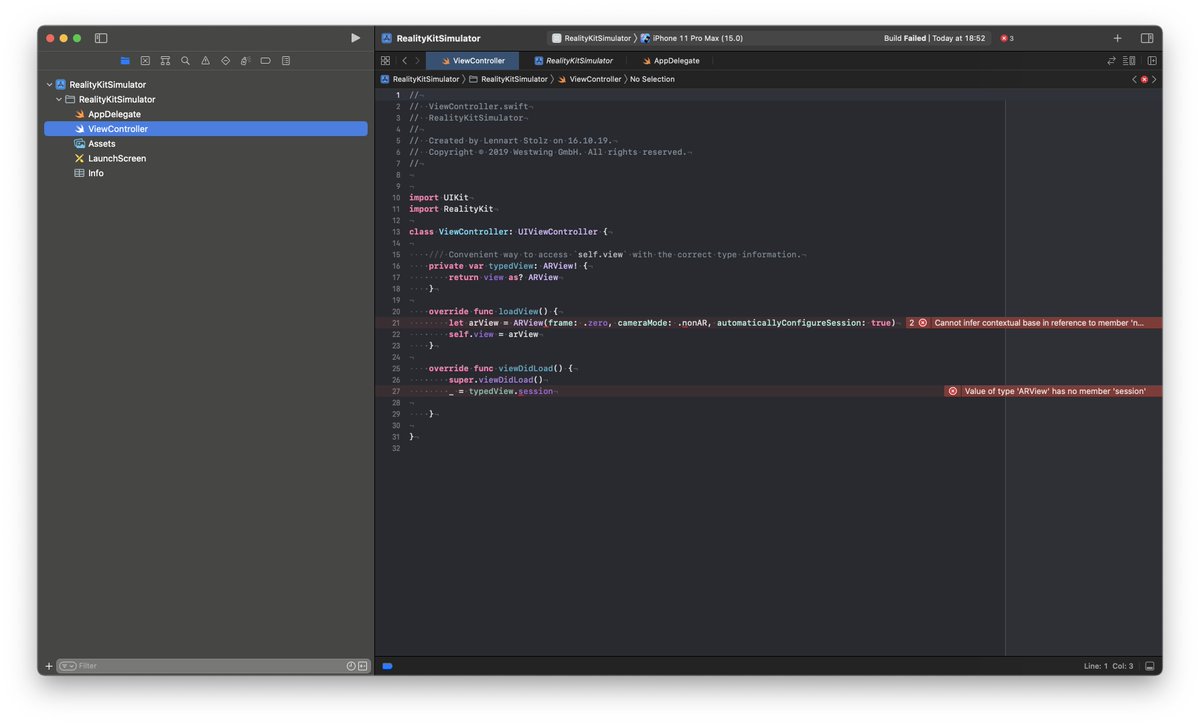Open the Test navigator diamond icon
The width and height of the screenshot is (1200, 725).
click(x=225, y=61)
